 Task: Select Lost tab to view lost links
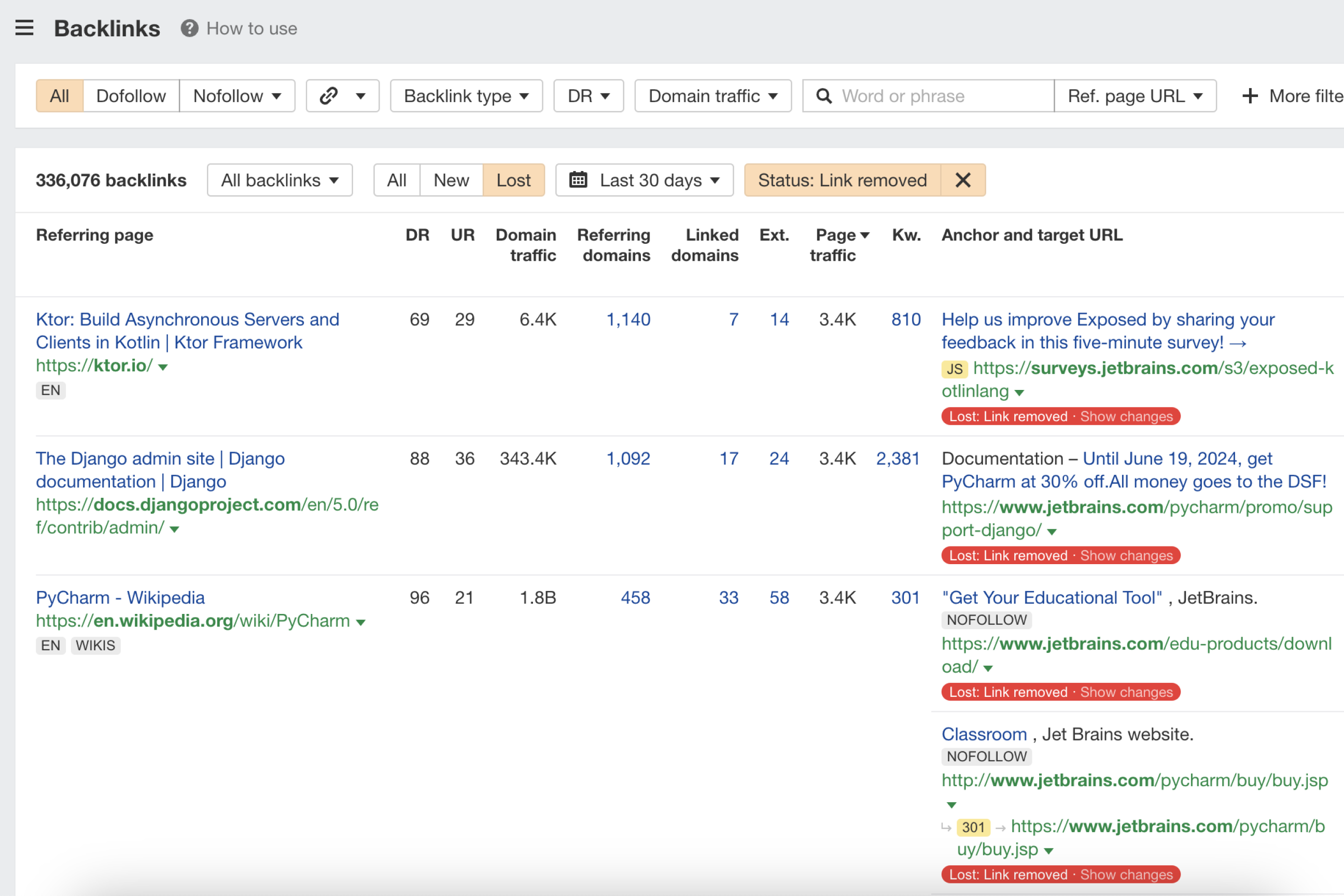coord(511,180)
